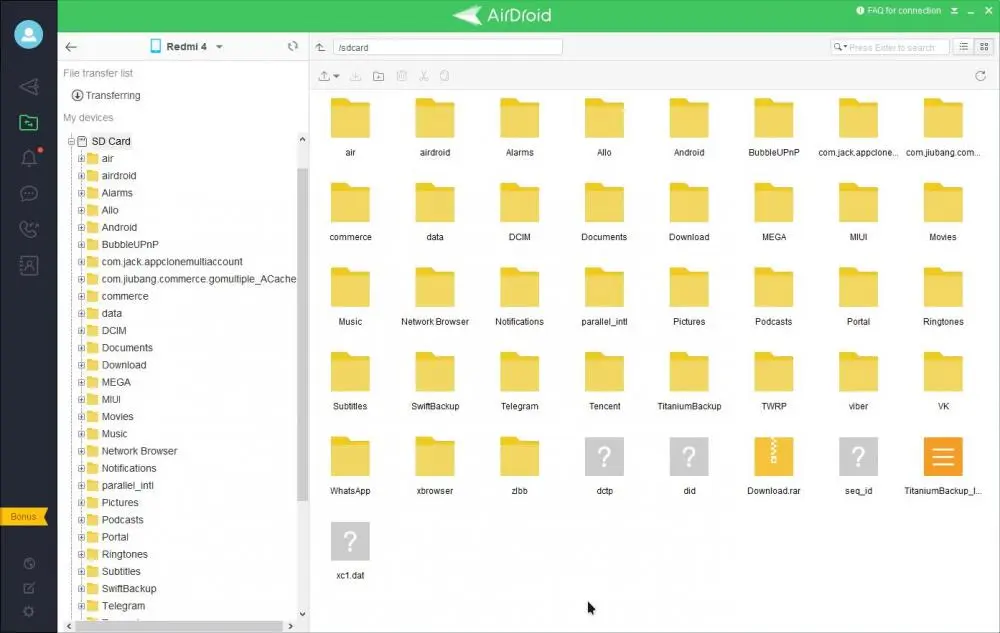1000x633 pixels.
Task: Open the notifications bell icon
Action: 29,158
